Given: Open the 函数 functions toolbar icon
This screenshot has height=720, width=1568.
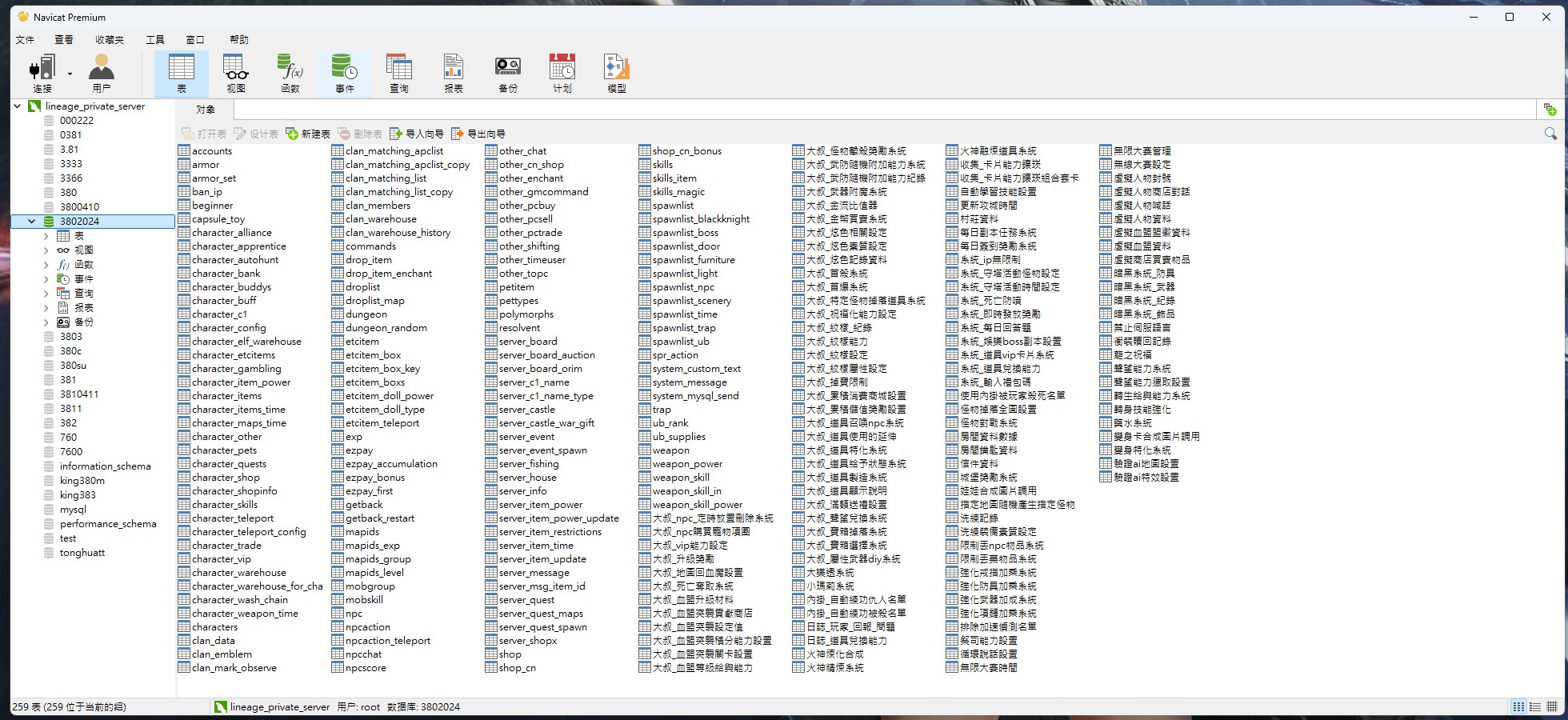Looking at the screenshot, I should click(290, 73).
